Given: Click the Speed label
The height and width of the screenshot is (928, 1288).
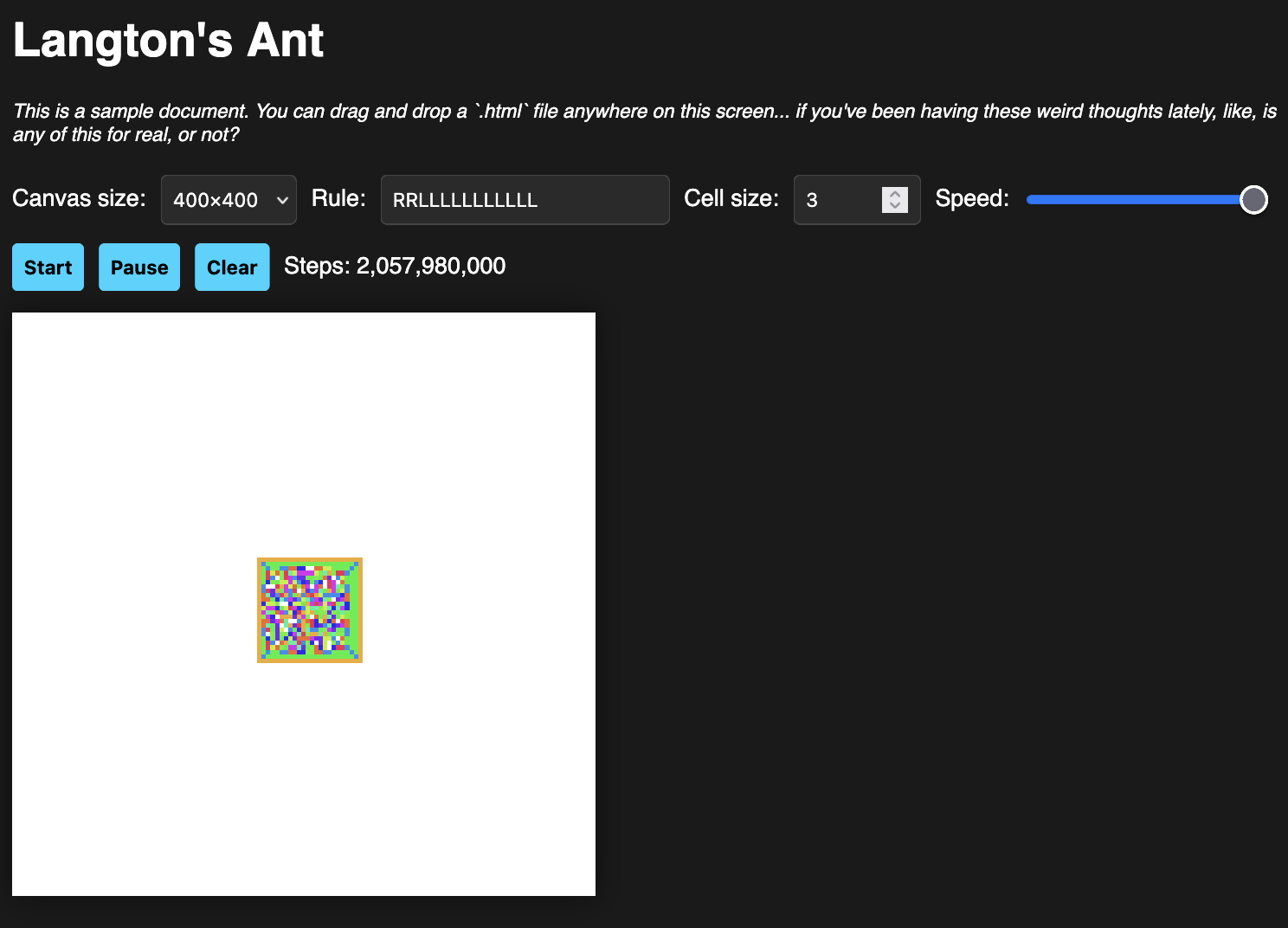Looking at the screenshot, I should [972, 198].
